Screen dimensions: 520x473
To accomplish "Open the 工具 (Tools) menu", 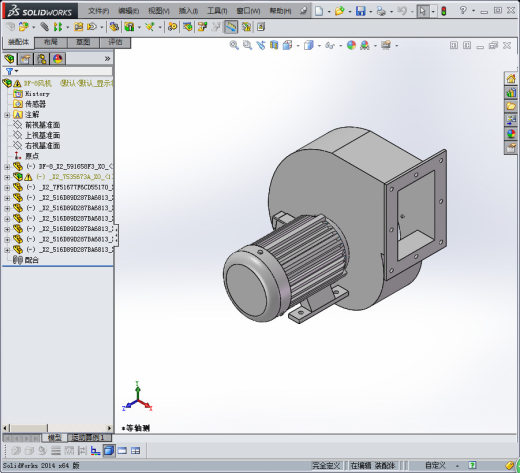I will click(217, 11).
